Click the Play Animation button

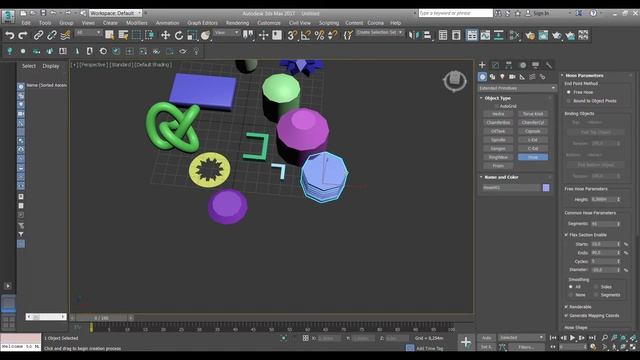pyautogui.click(x=572, y=338)
